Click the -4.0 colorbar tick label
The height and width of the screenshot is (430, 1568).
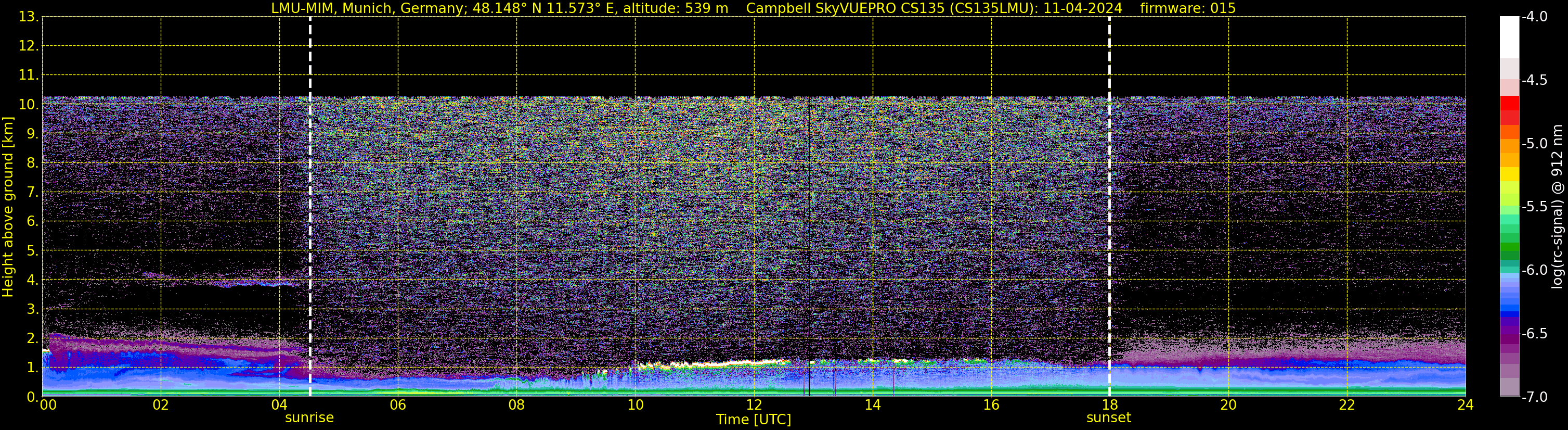(x=1534, y=17)
